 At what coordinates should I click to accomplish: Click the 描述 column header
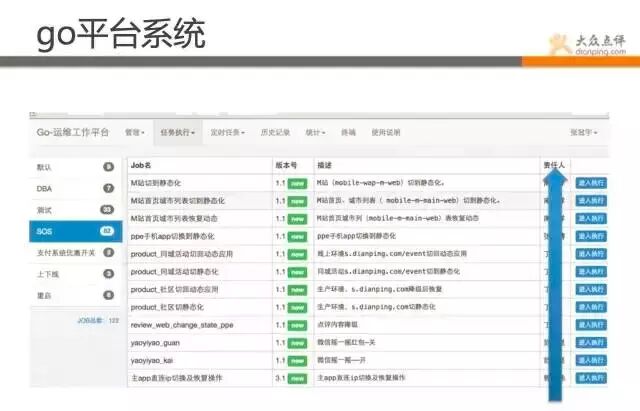(324, 165)
